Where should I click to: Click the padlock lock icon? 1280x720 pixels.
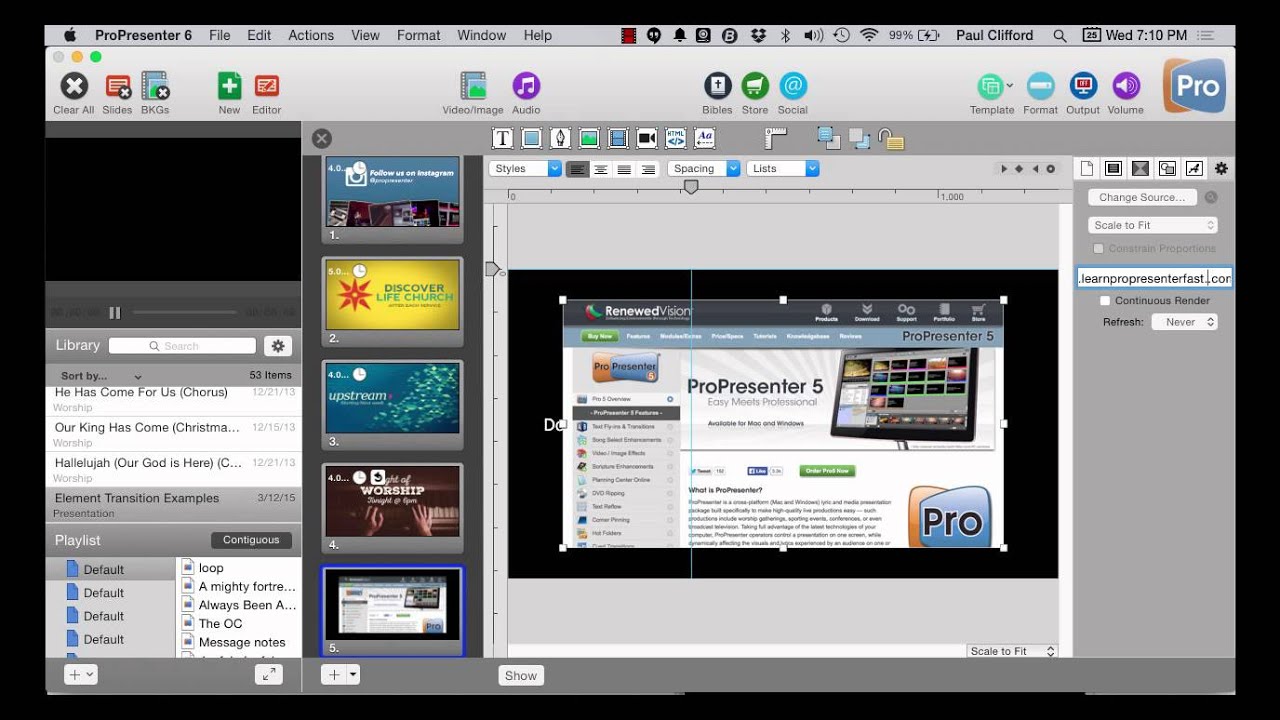click(890, 138)
